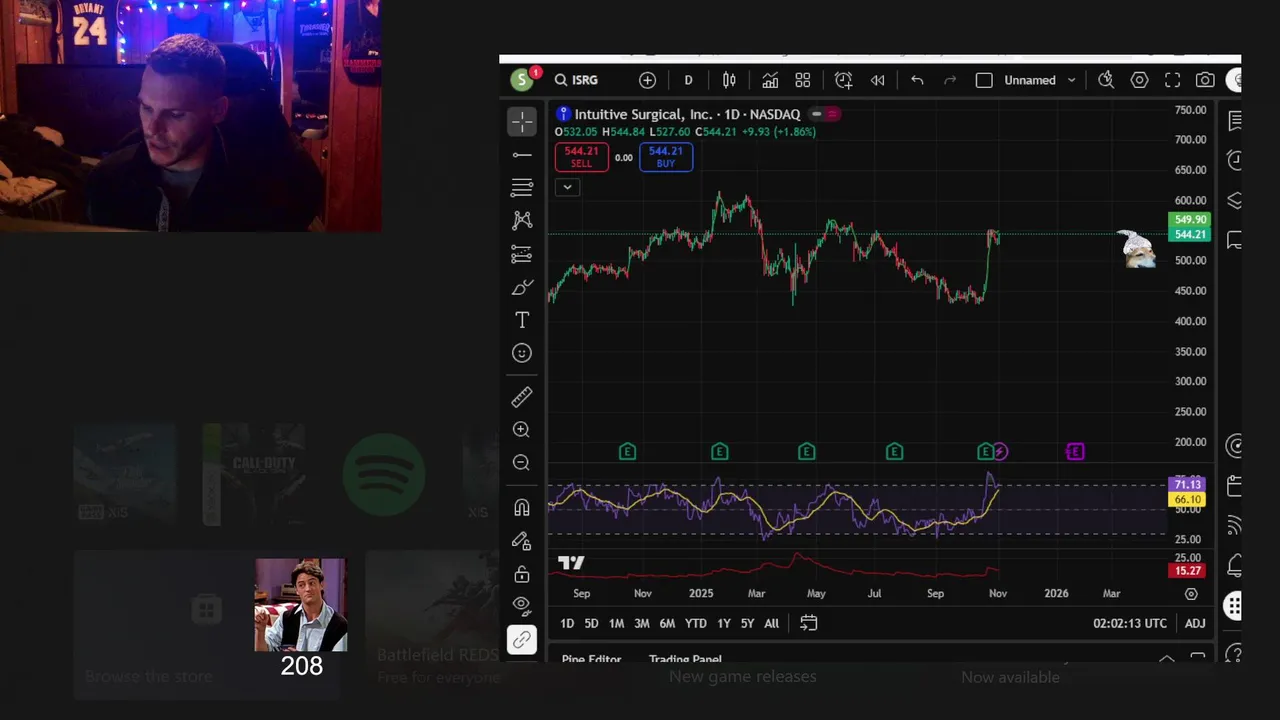Click the create alert clock icon
Screen dimensions: 1280x720
[843, 80]
